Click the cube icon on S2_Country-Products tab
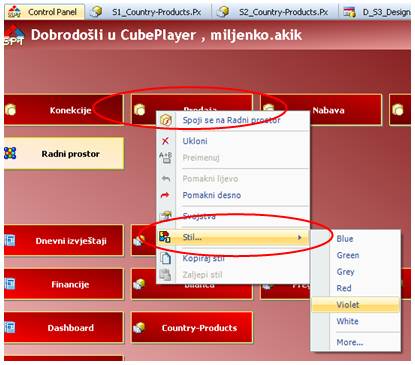415x365 pixels. pos(223,12)
